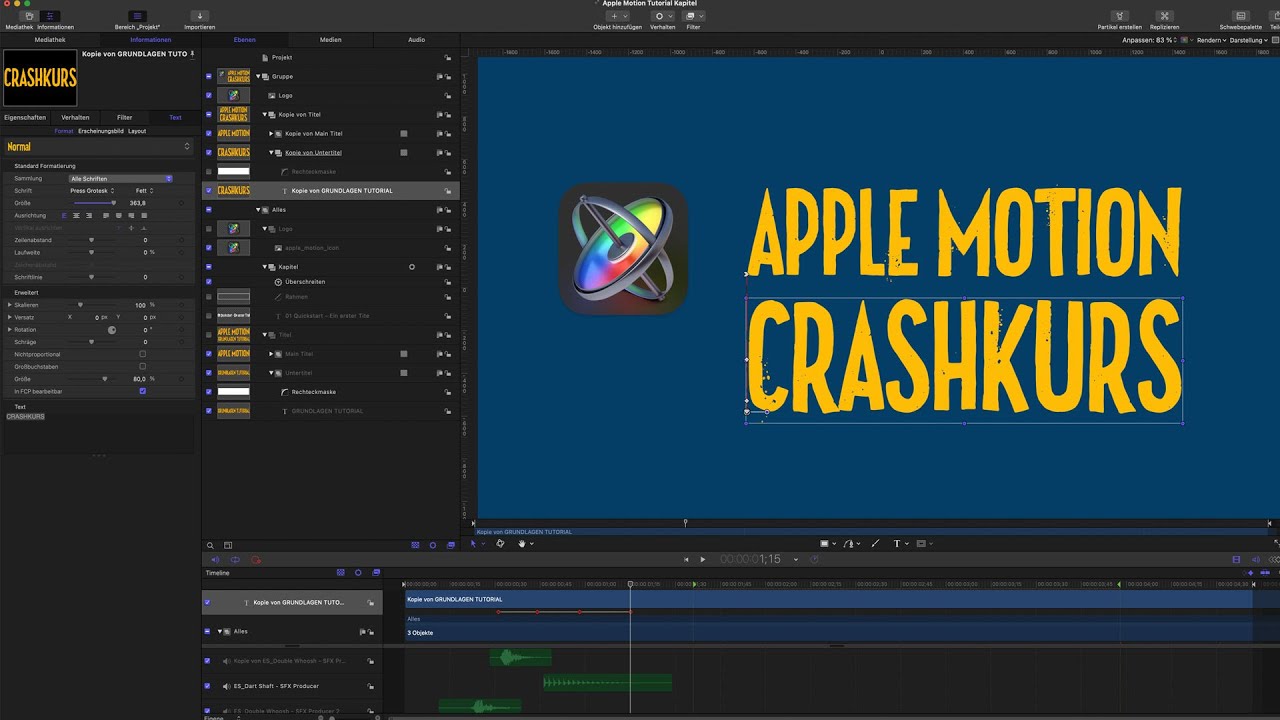Screen dimensions: 1280x720
Task: Select the rectangle mask tool
Action: coord(920,544)
